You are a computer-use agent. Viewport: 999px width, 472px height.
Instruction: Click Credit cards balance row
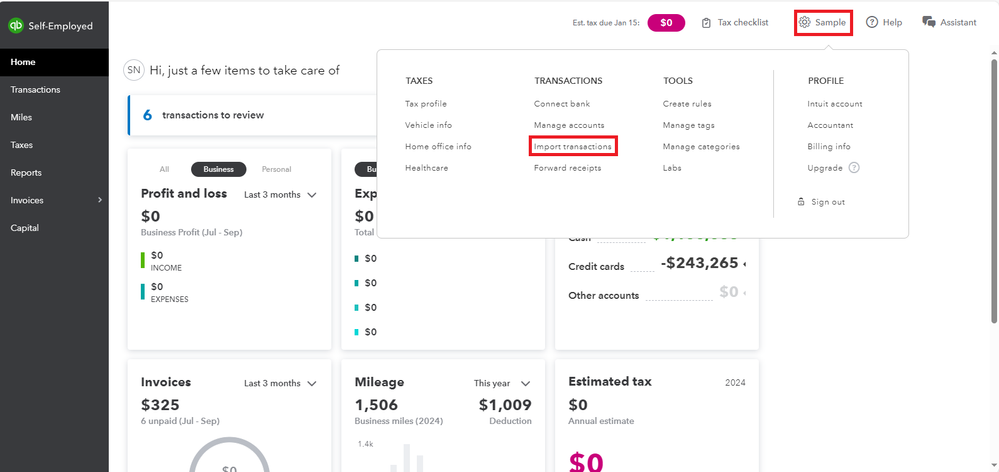coord(656,264)
